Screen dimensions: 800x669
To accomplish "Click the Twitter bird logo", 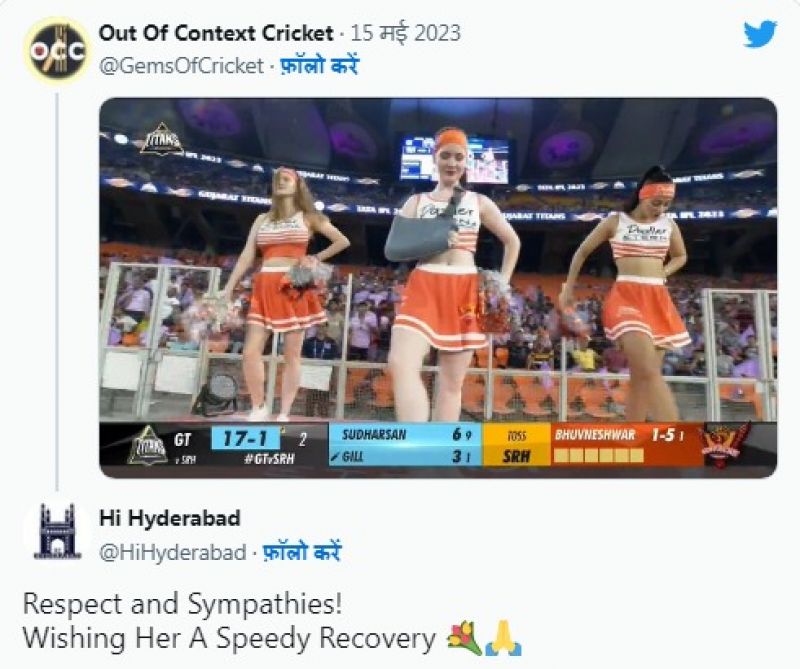I will pos(760,34).
